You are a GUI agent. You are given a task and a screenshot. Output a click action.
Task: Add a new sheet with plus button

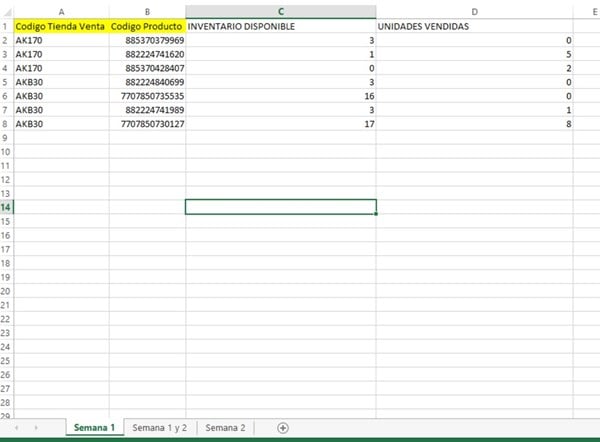pyautogui.click(x=283, y=428)
